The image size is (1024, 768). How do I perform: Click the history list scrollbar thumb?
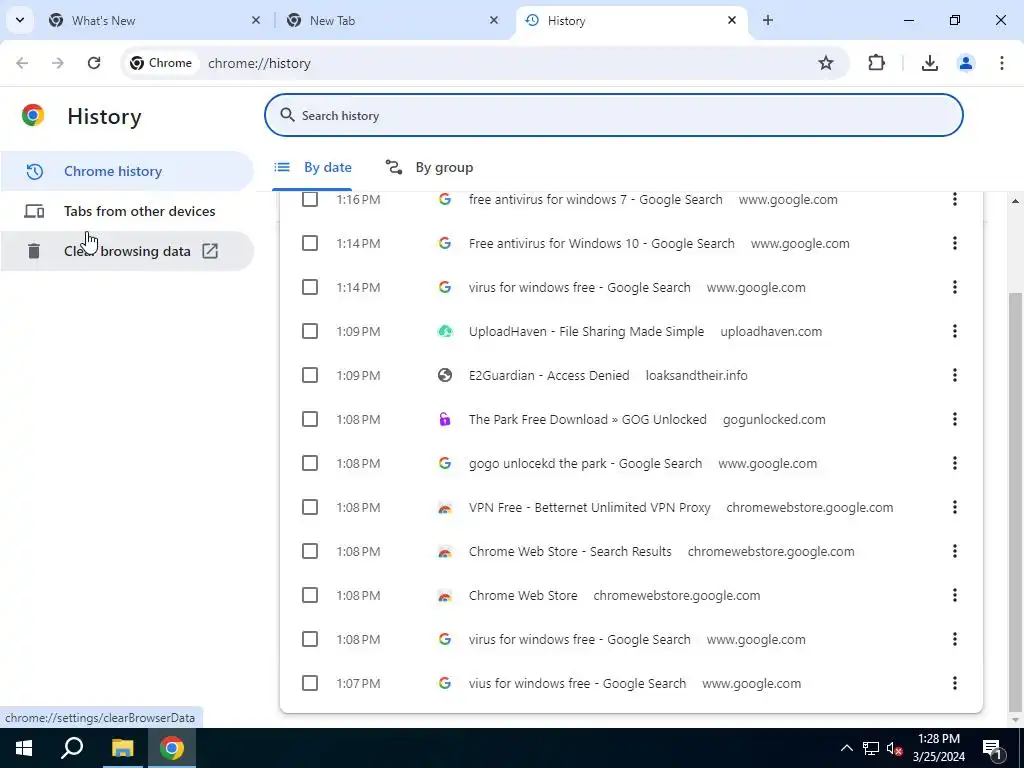[x=1015, y=500]
